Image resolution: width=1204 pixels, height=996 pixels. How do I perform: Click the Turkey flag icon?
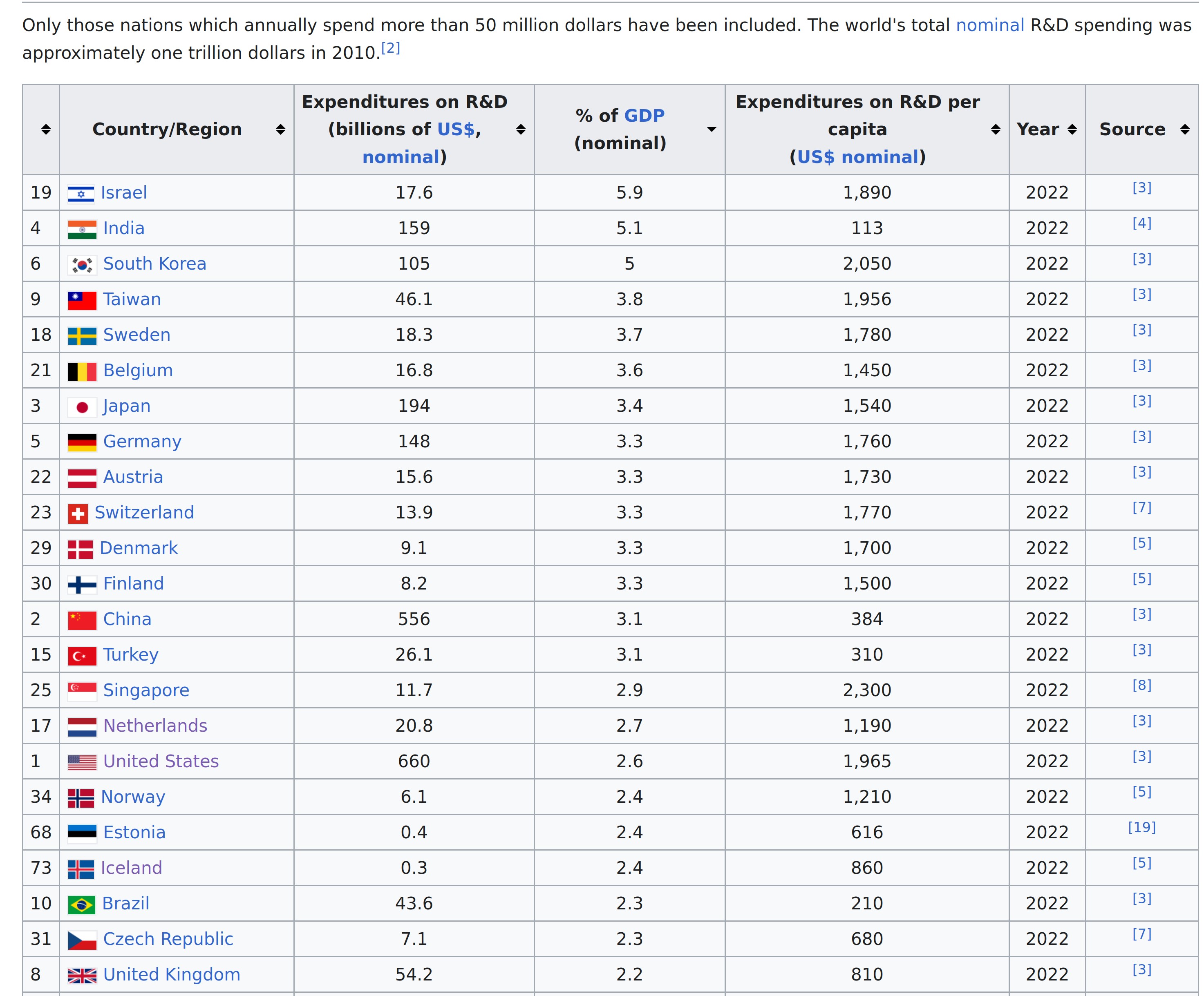click(82, 656)
